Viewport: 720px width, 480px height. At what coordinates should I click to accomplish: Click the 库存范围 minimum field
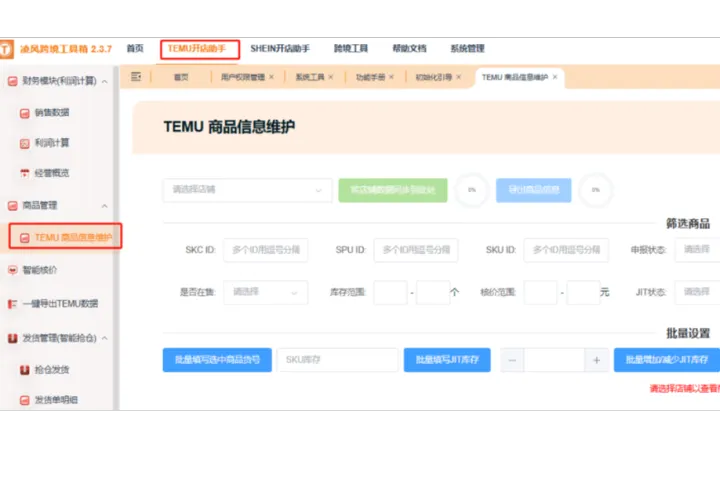390,292
